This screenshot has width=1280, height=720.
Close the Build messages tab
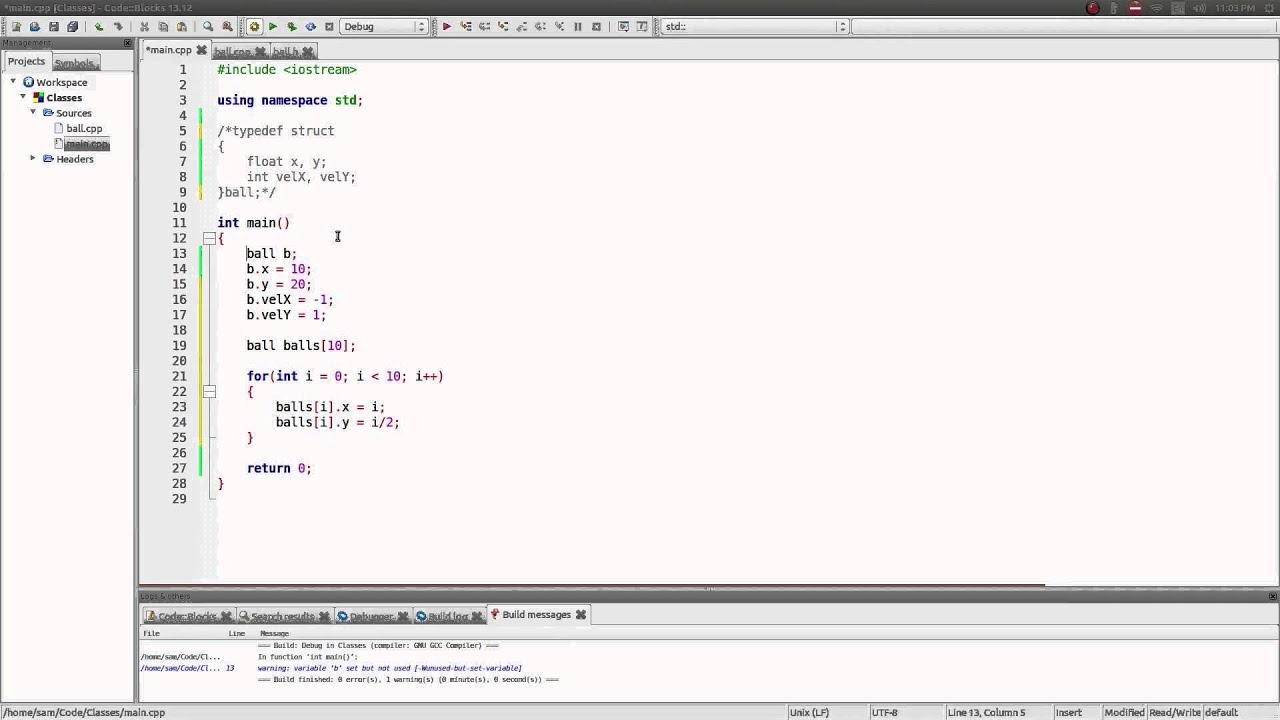pos(581,615)
